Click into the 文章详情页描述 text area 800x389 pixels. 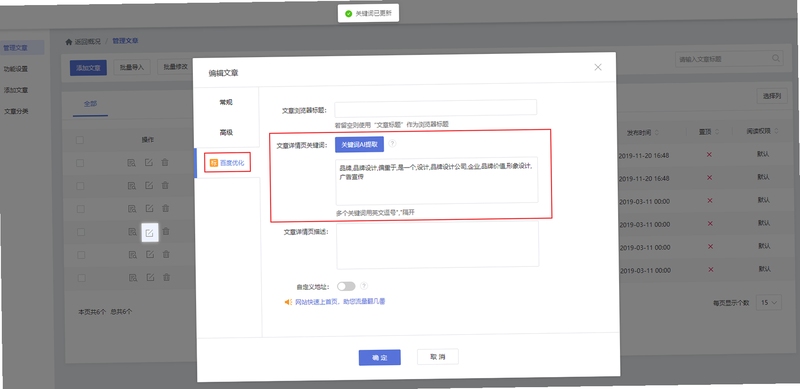437,245
